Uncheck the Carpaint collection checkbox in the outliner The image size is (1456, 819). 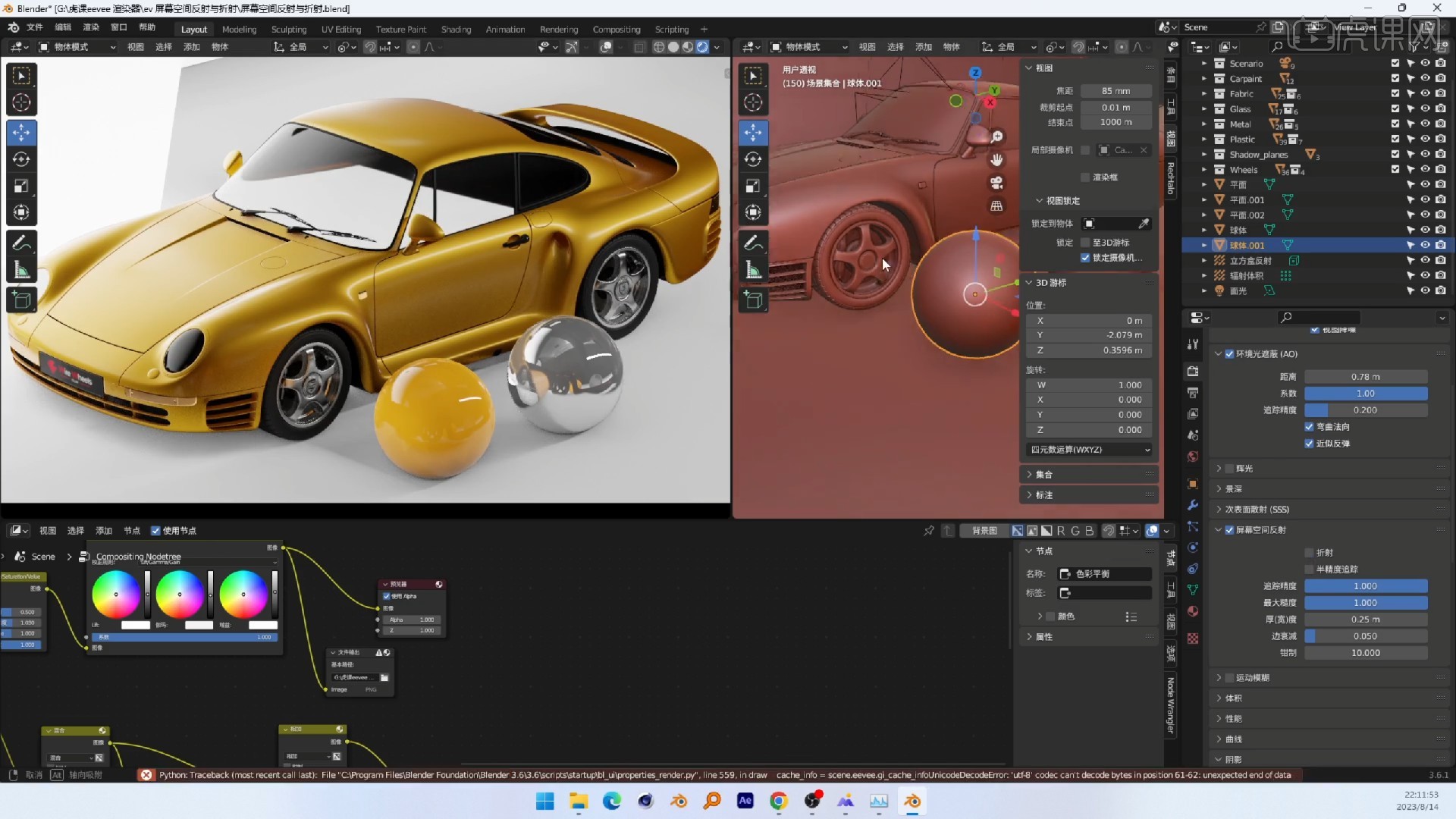point(1395,78)
